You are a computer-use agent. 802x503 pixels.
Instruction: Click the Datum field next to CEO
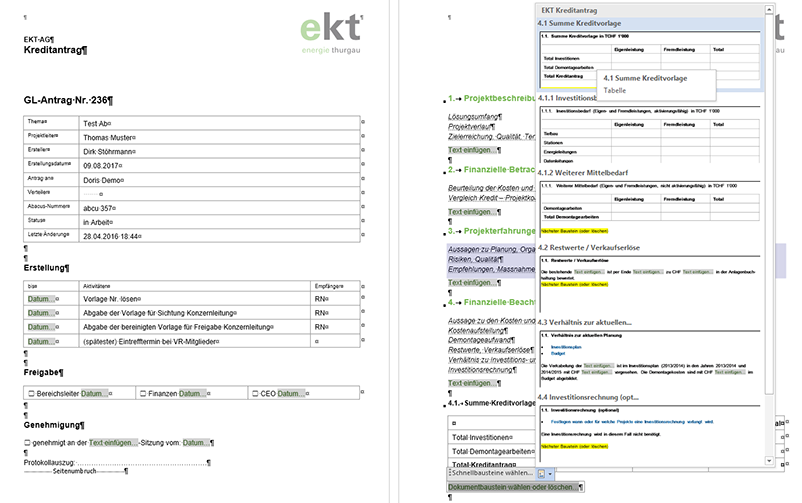(291, 393)
